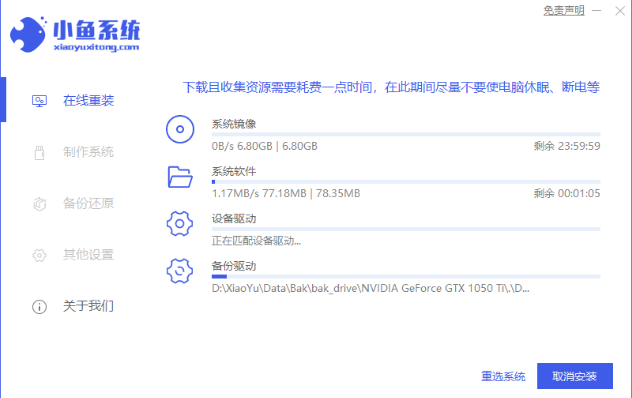Click the 系统镜像 progress bar

[406, 134]
